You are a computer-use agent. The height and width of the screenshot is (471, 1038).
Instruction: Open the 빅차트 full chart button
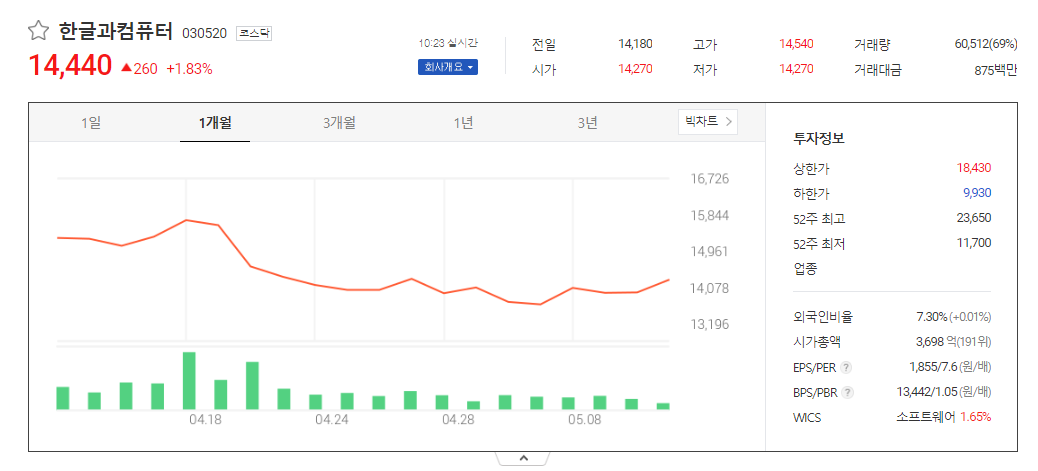point(708,122)
